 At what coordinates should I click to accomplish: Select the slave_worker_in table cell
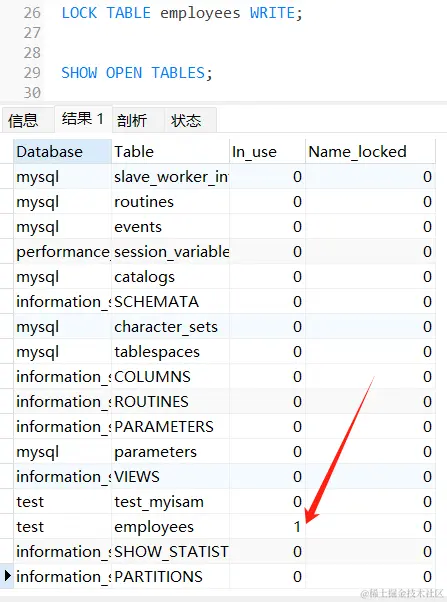point(171,177)
